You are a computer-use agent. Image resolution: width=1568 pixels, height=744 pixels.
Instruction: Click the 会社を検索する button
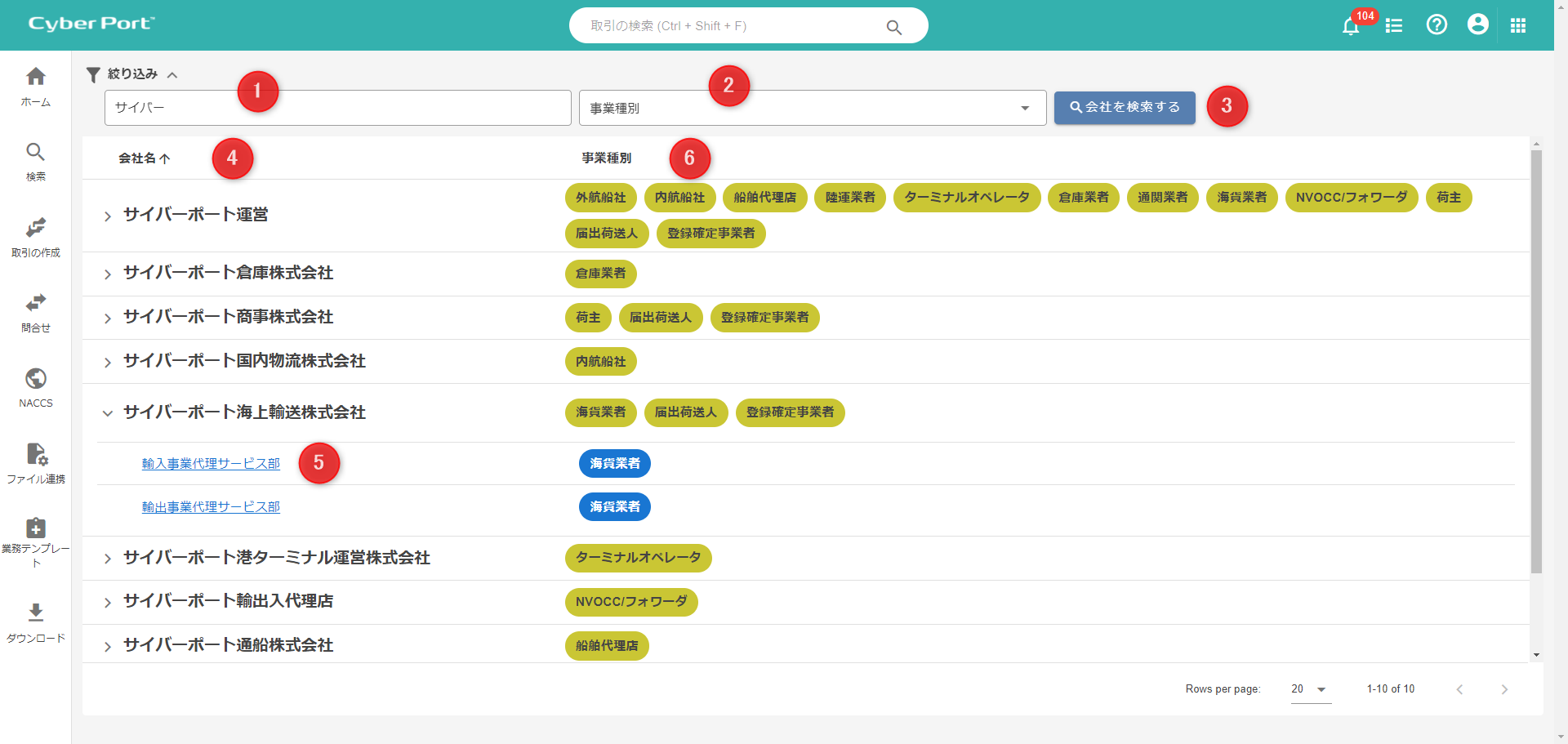[1124, 108]
